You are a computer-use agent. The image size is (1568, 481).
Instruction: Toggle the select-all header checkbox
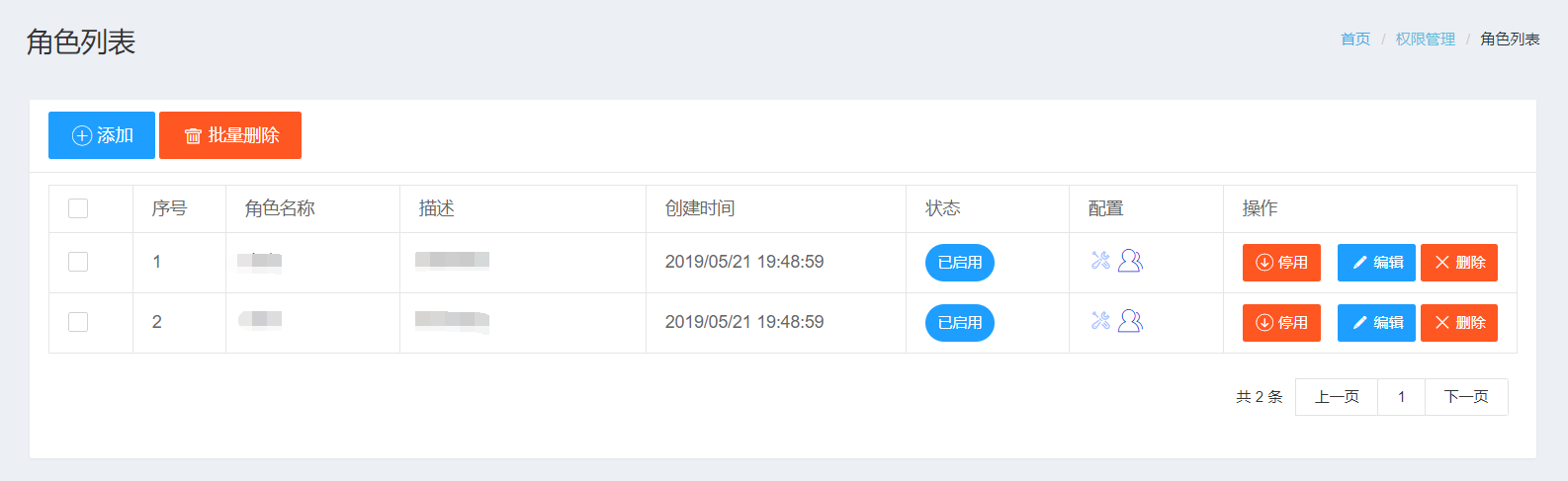[78, 208]
